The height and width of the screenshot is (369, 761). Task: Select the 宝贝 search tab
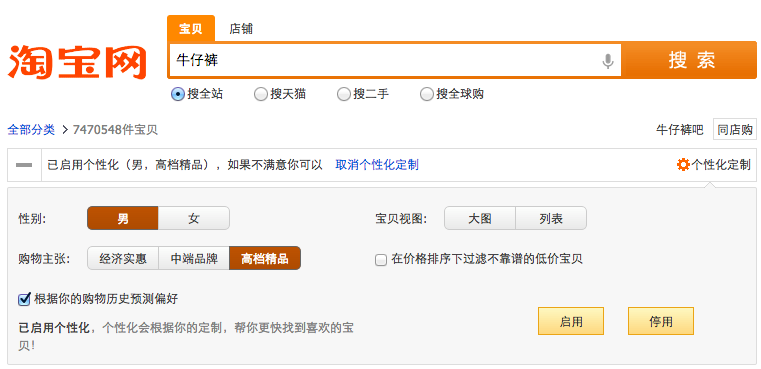click(x=191, y=29)
